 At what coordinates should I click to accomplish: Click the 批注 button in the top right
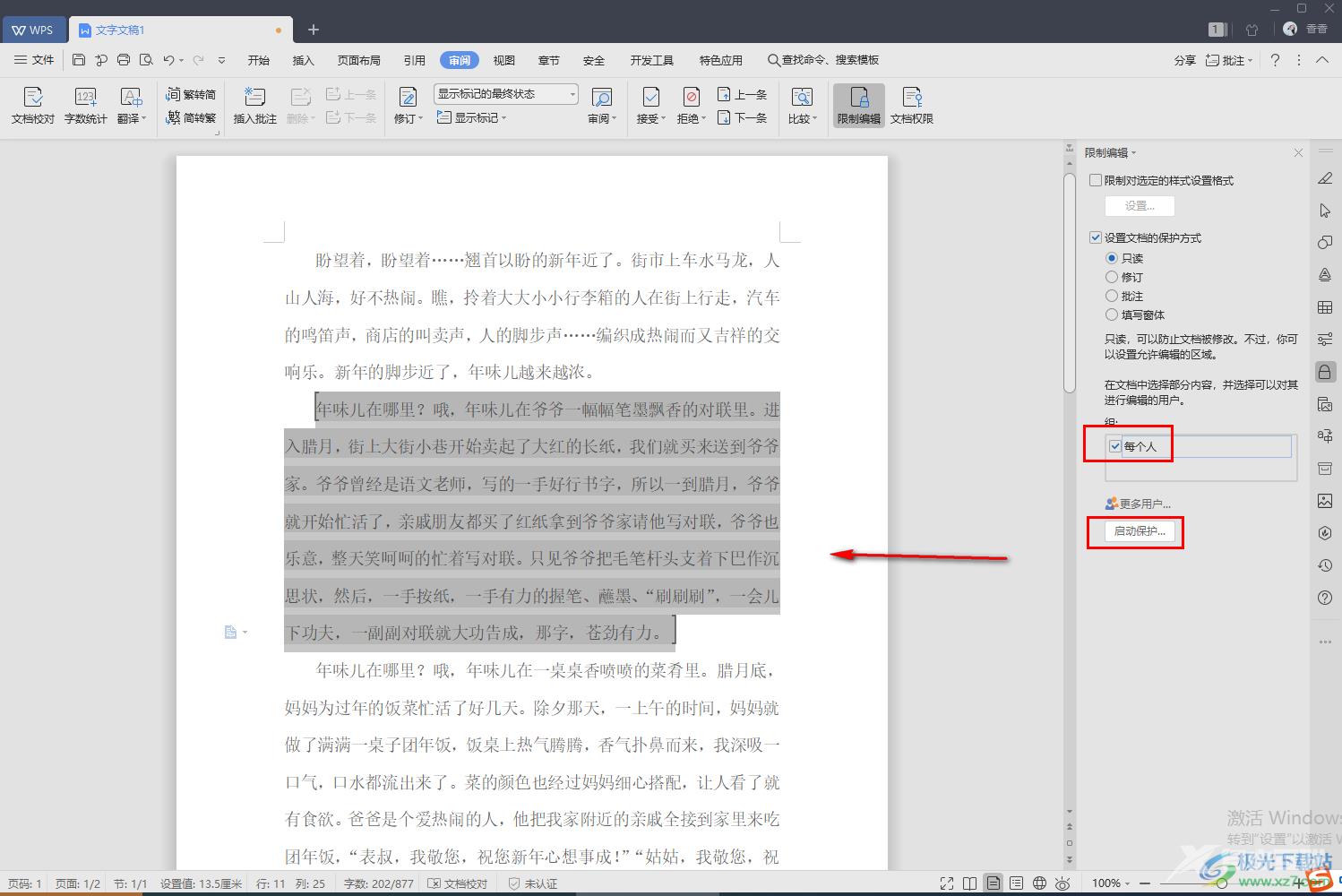tap(1229, 60)
